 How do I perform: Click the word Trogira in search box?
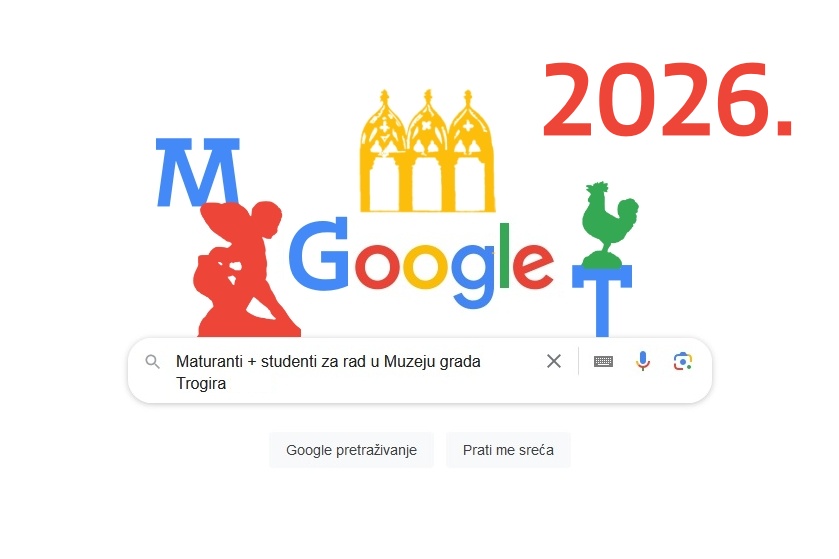point(201,384)
